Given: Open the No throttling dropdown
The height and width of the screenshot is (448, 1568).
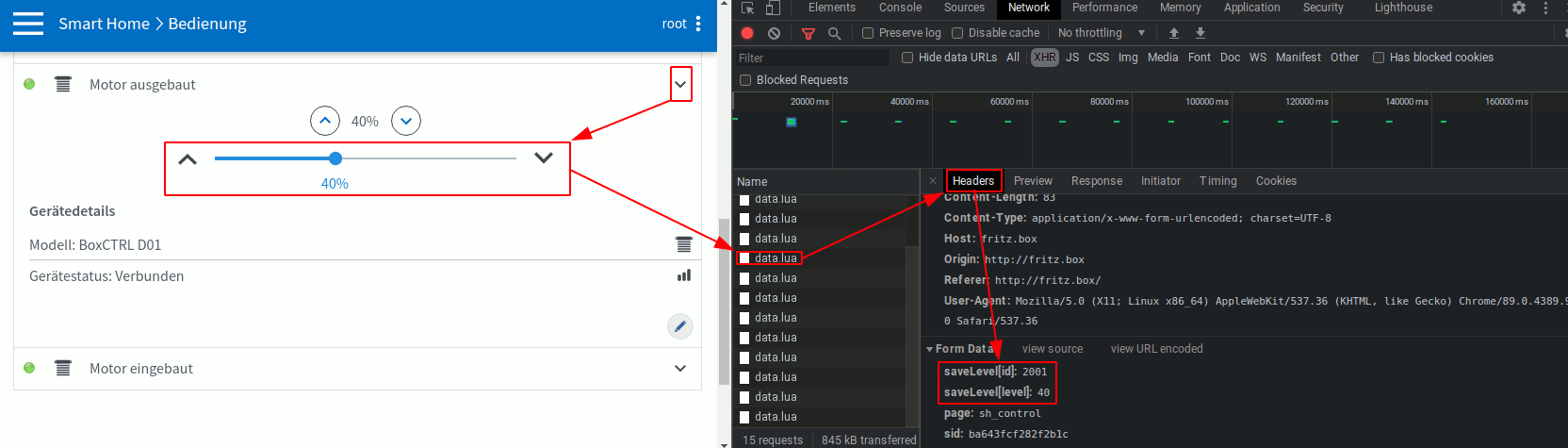Looking at the screenshot, I should 1101,33.
